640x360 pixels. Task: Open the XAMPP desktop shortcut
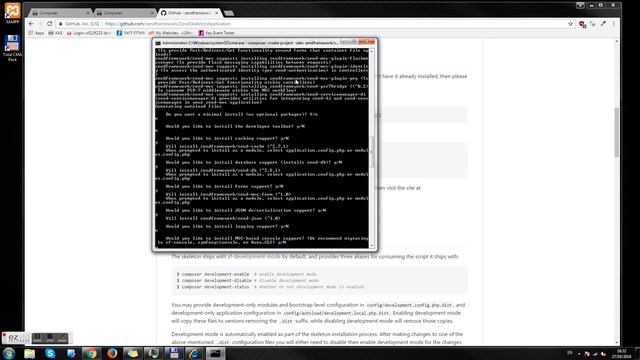[x=12, y=13]
